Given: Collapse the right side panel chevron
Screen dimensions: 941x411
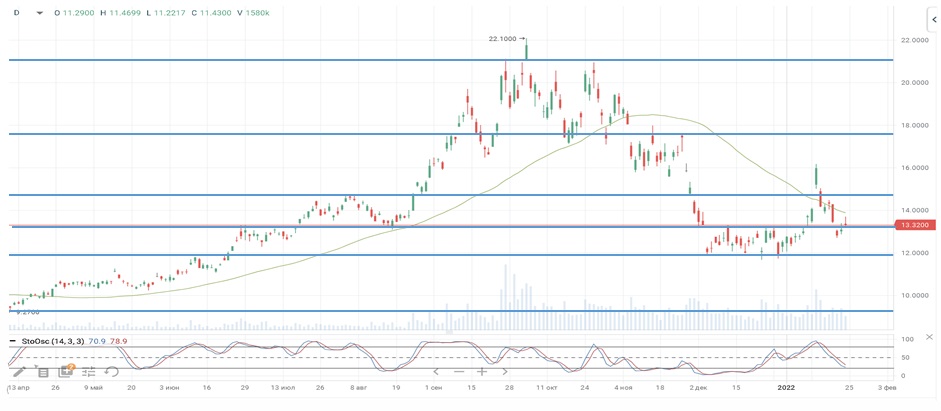Looking at the screenshot, I should [934, 20].
